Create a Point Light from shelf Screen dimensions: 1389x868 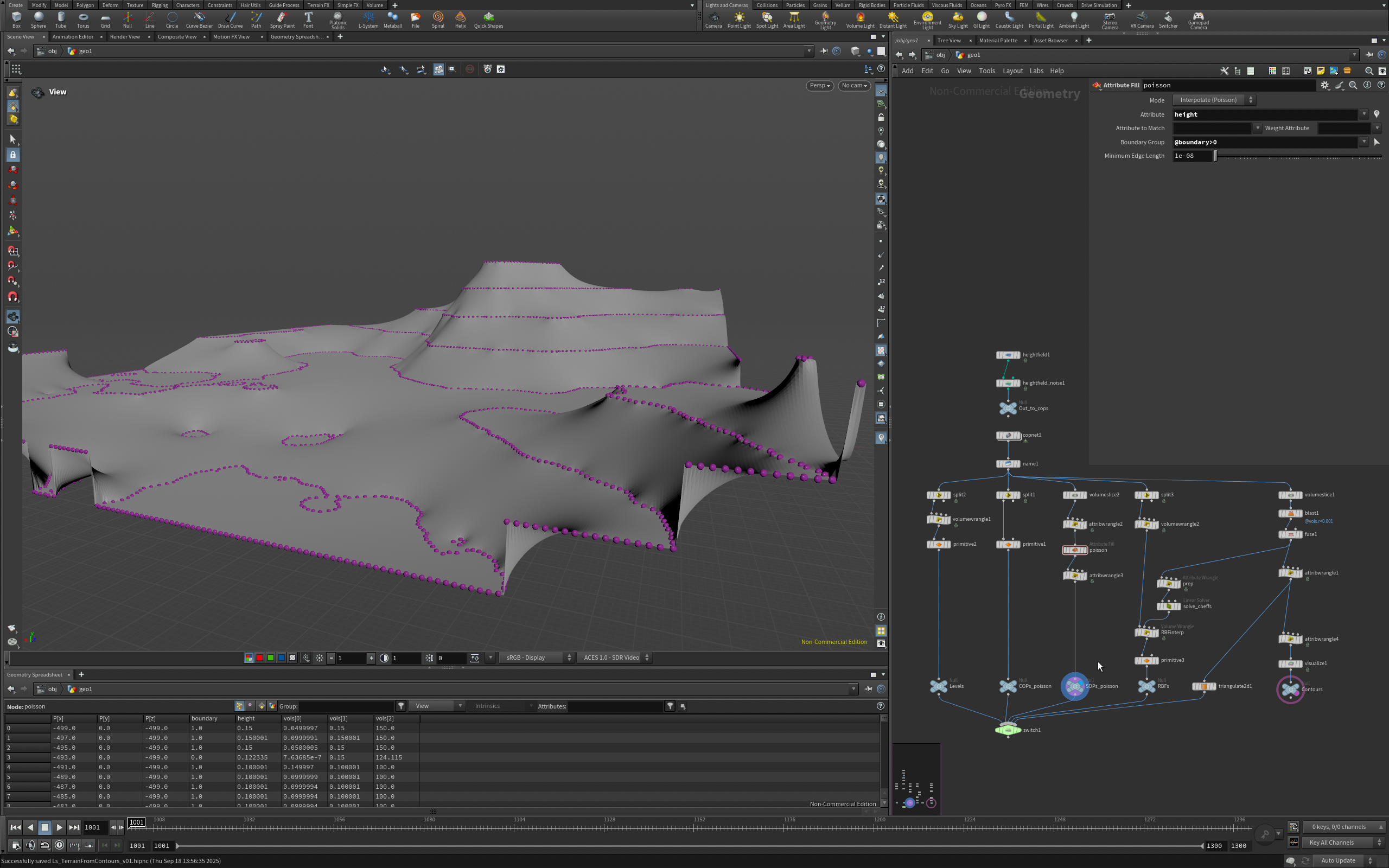point(738,20)
